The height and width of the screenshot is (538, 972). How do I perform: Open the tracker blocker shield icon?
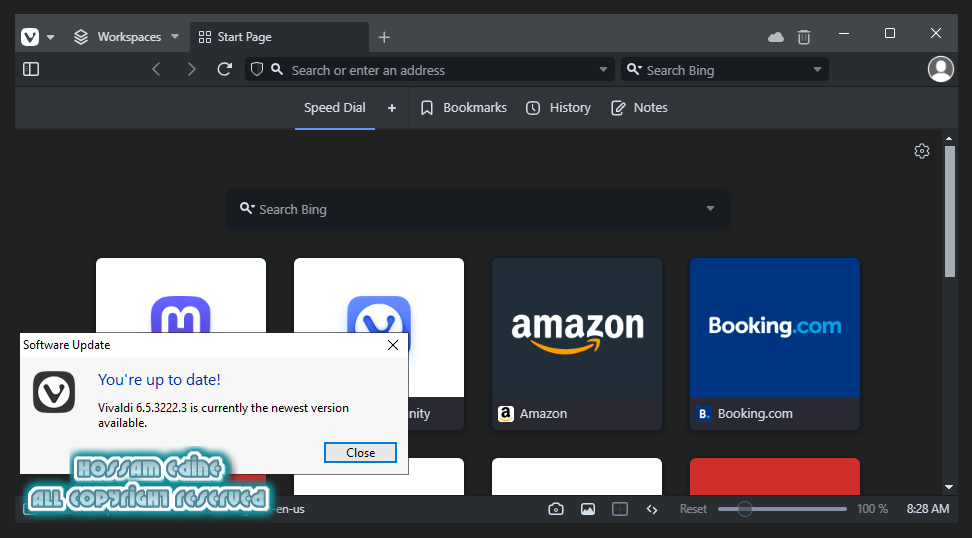[257, 69]
